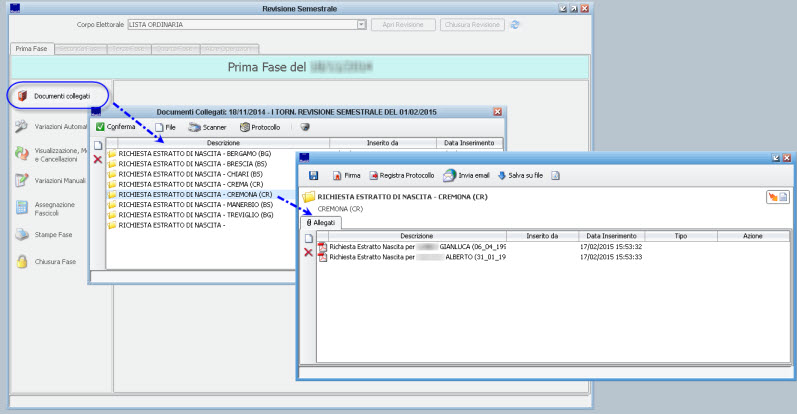Viewport: 797px width, 414px height.
Task: Click Registra Protocollo in the toolbar
Action: 401,175
